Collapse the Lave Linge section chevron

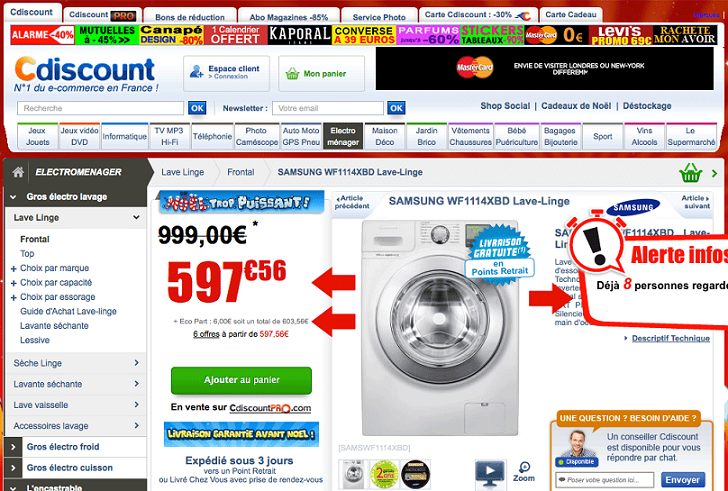point(136,217)
